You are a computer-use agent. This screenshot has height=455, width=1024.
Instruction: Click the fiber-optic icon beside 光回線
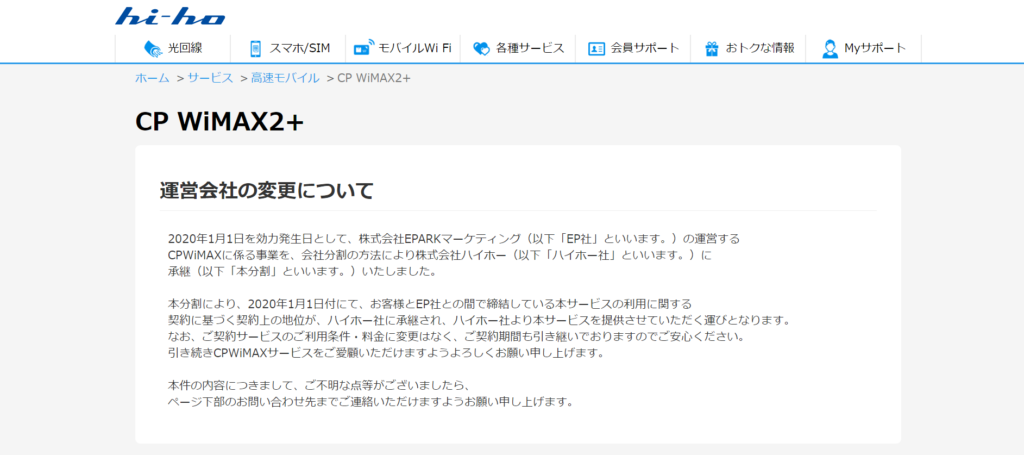(x=152, y=48)
